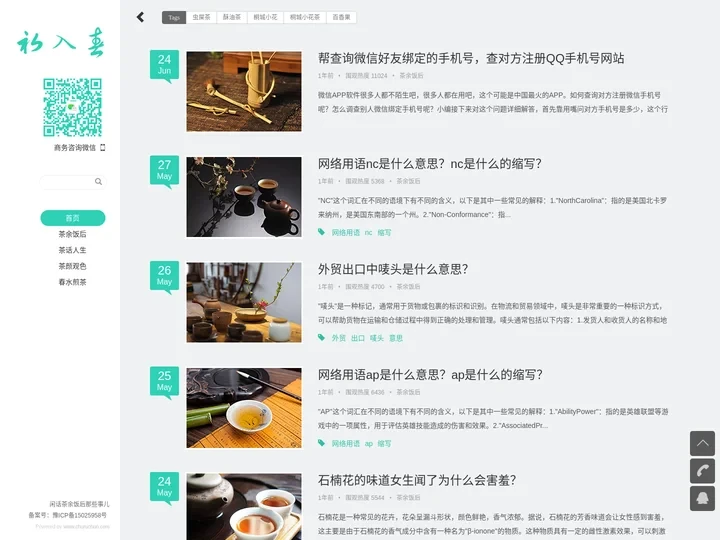Click the back chevron arrow icon
This screenshot has height=540, width=720.
(141, 17)
